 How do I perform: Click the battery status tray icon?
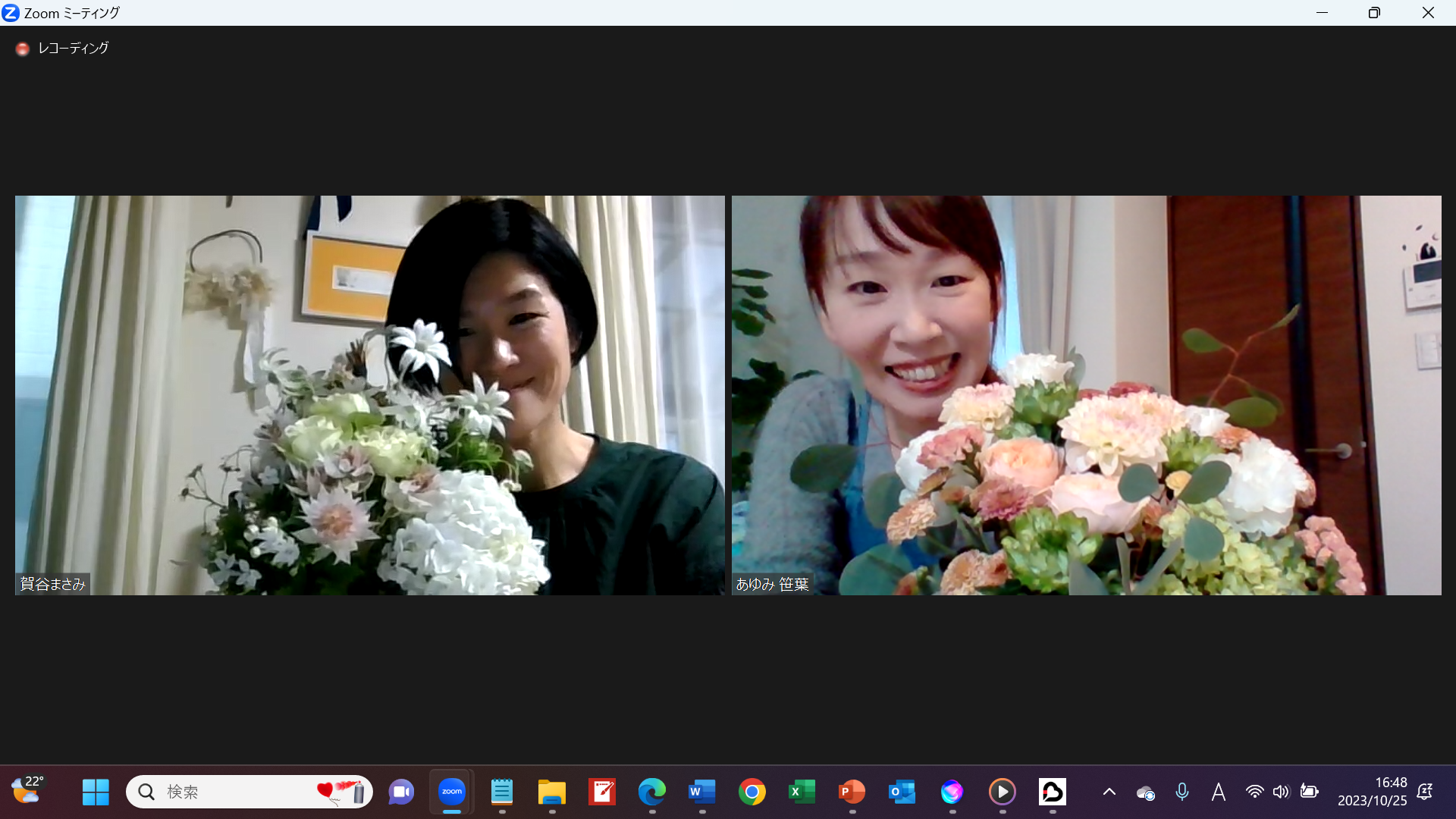pos(1309,792)
